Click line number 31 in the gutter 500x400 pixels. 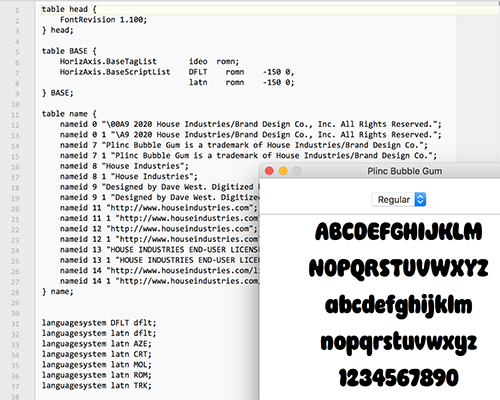tap(15, 324)
